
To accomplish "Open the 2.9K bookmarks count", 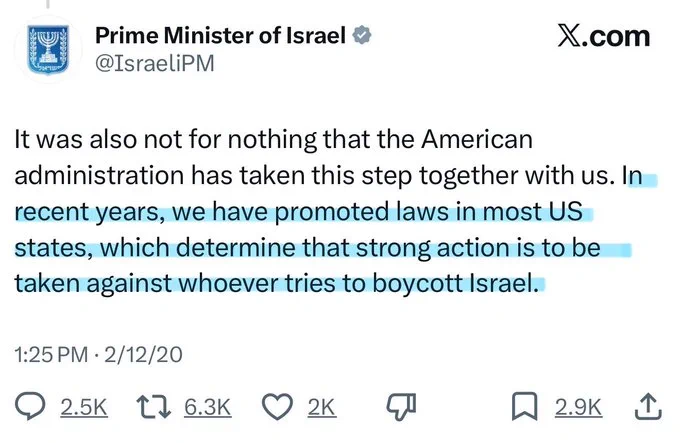I will coord(578,407).
